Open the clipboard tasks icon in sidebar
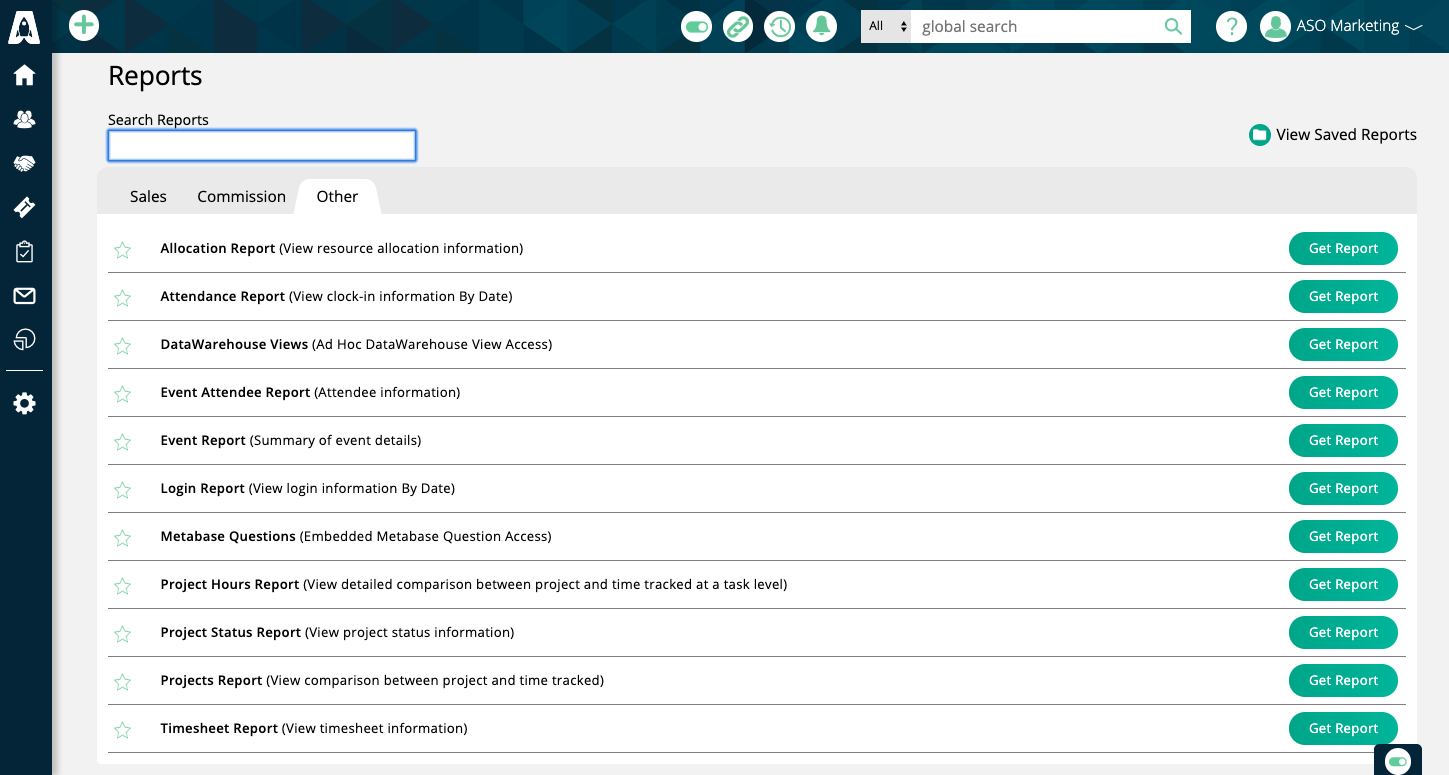The width and height of the screenshot is (1449, 775). click(24, 252)
